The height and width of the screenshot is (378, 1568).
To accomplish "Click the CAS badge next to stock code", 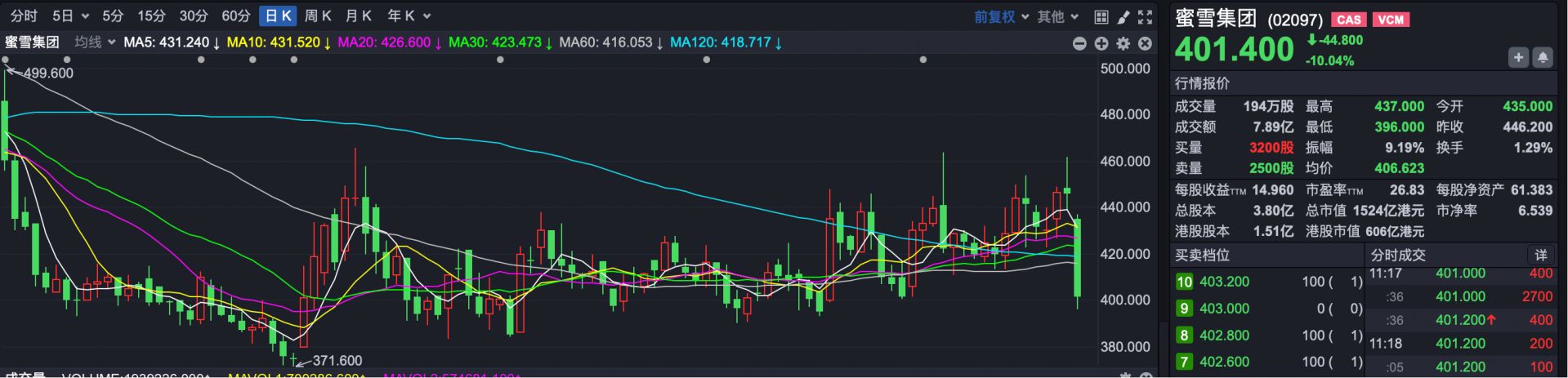I will pos(1348,20).
